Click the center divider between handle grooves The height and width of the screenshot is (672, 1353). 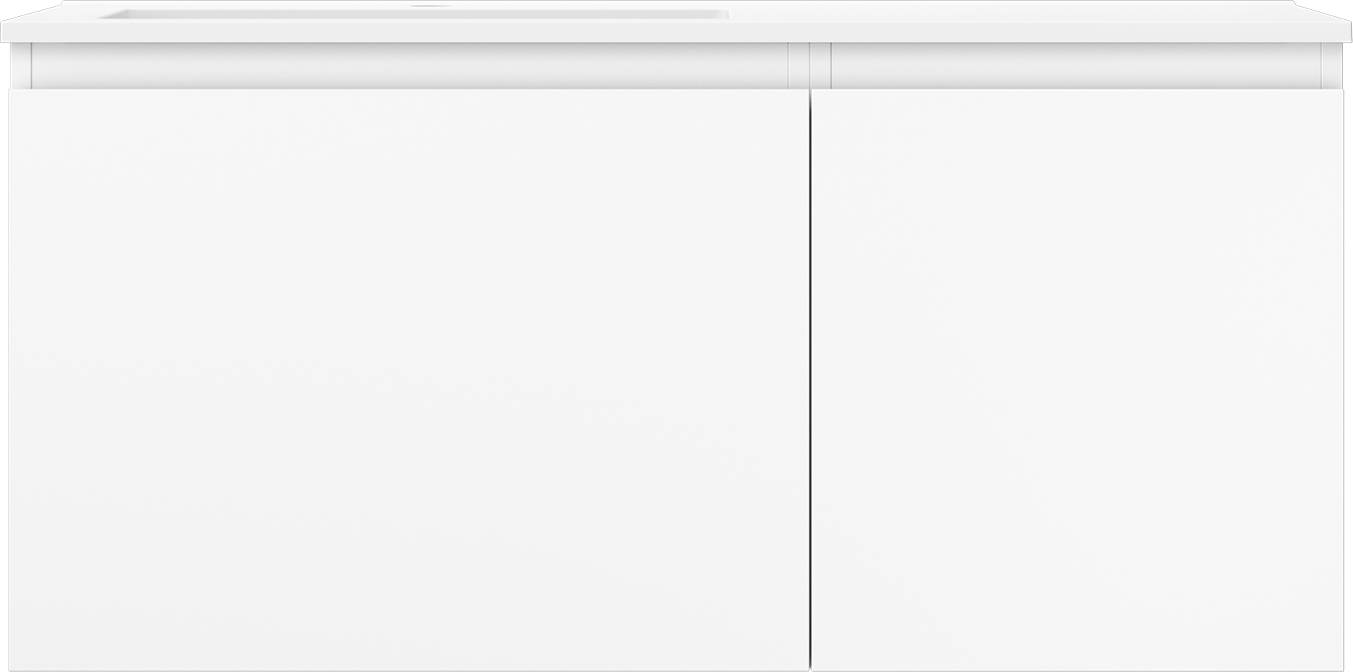(x=810, y=66)
